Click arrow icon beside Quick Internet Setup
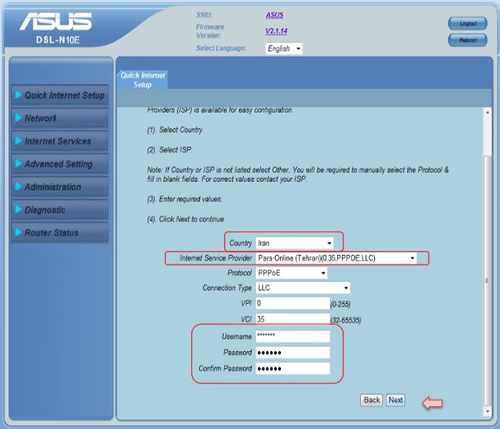500x429 pixels. [18, 95]
